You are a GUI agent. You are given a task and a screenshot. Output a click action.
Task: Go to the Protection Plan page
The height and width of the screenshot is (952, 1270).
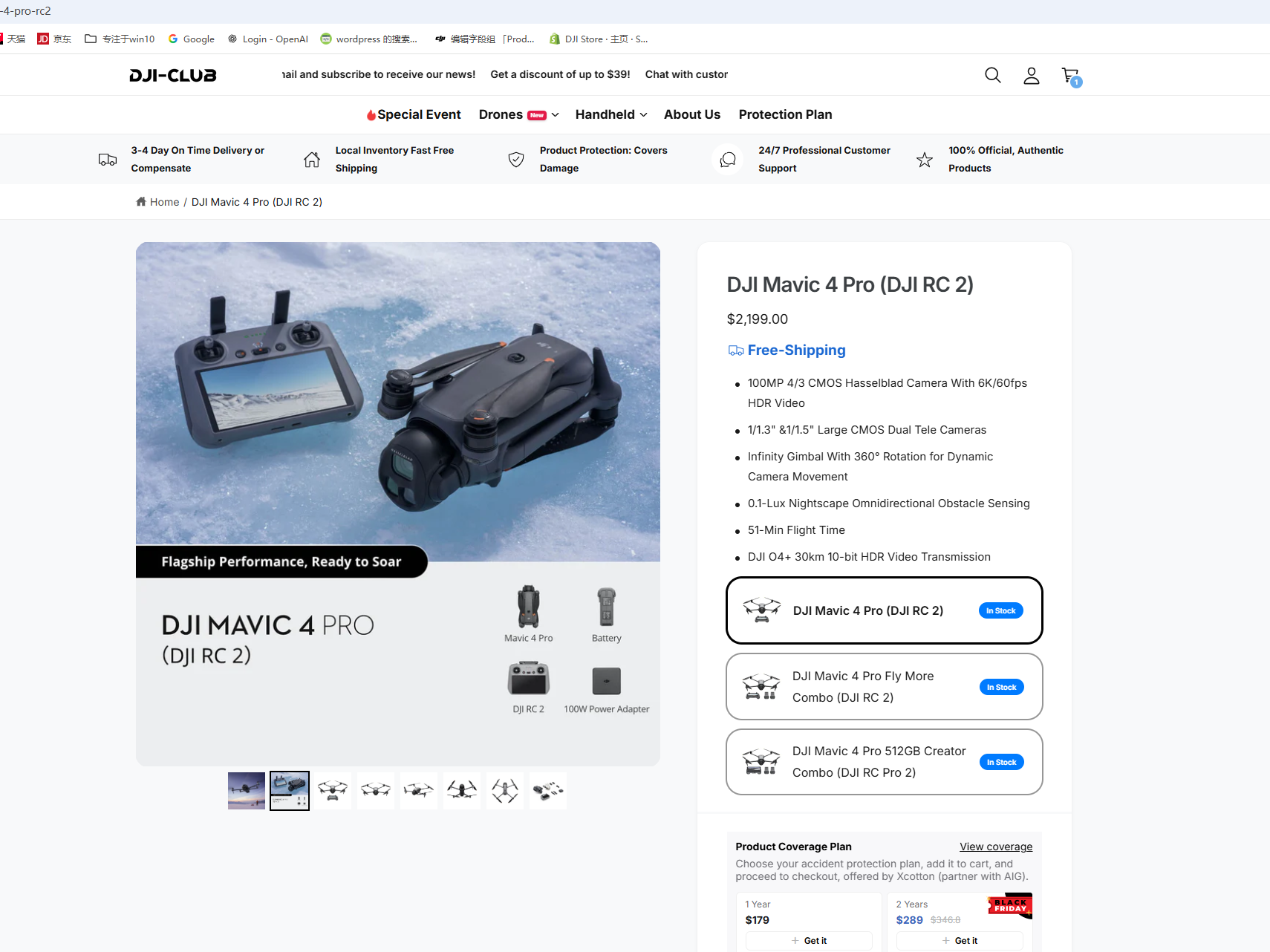[785, 114]
